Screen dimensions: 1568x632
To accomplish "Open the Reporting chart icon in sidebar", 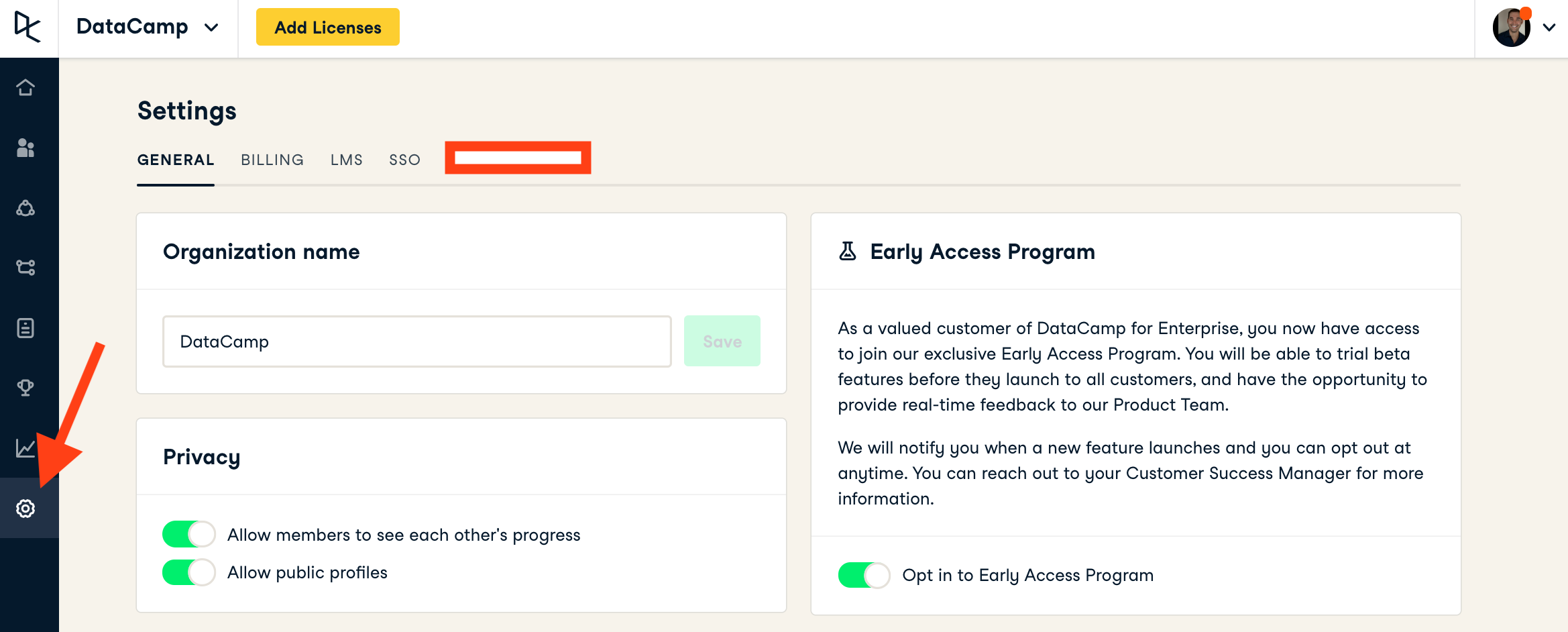I will click(x=25, y=447).
